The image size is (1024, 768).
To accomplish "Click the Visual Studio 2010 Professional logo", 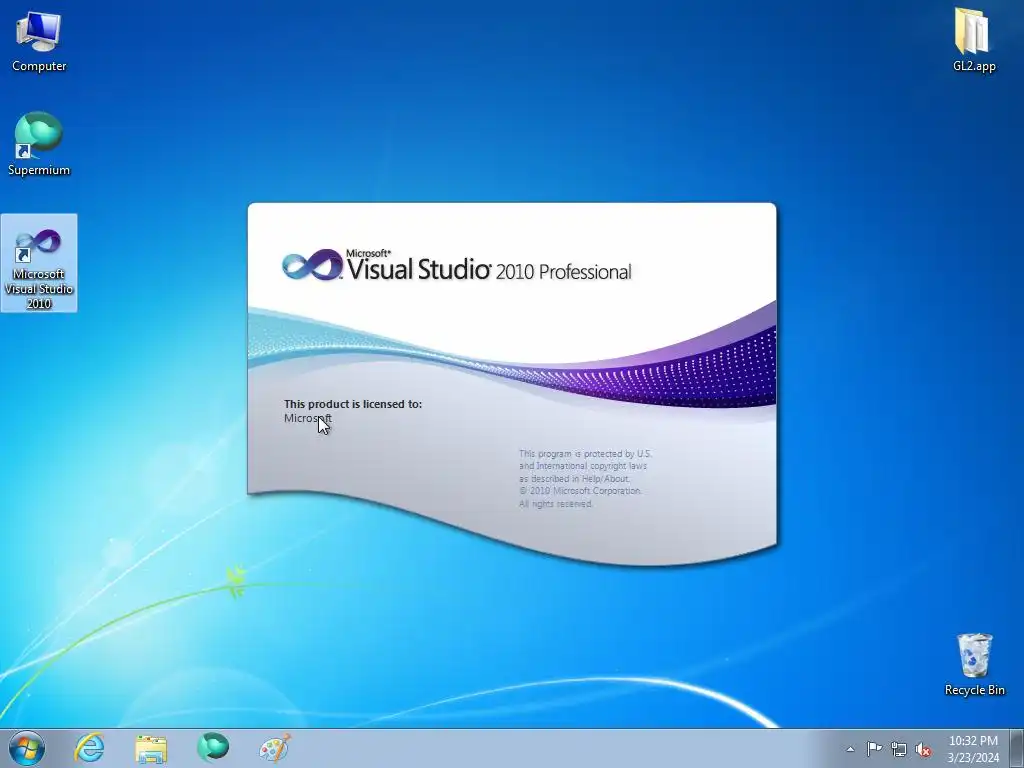I will click(x=456, y=265).
